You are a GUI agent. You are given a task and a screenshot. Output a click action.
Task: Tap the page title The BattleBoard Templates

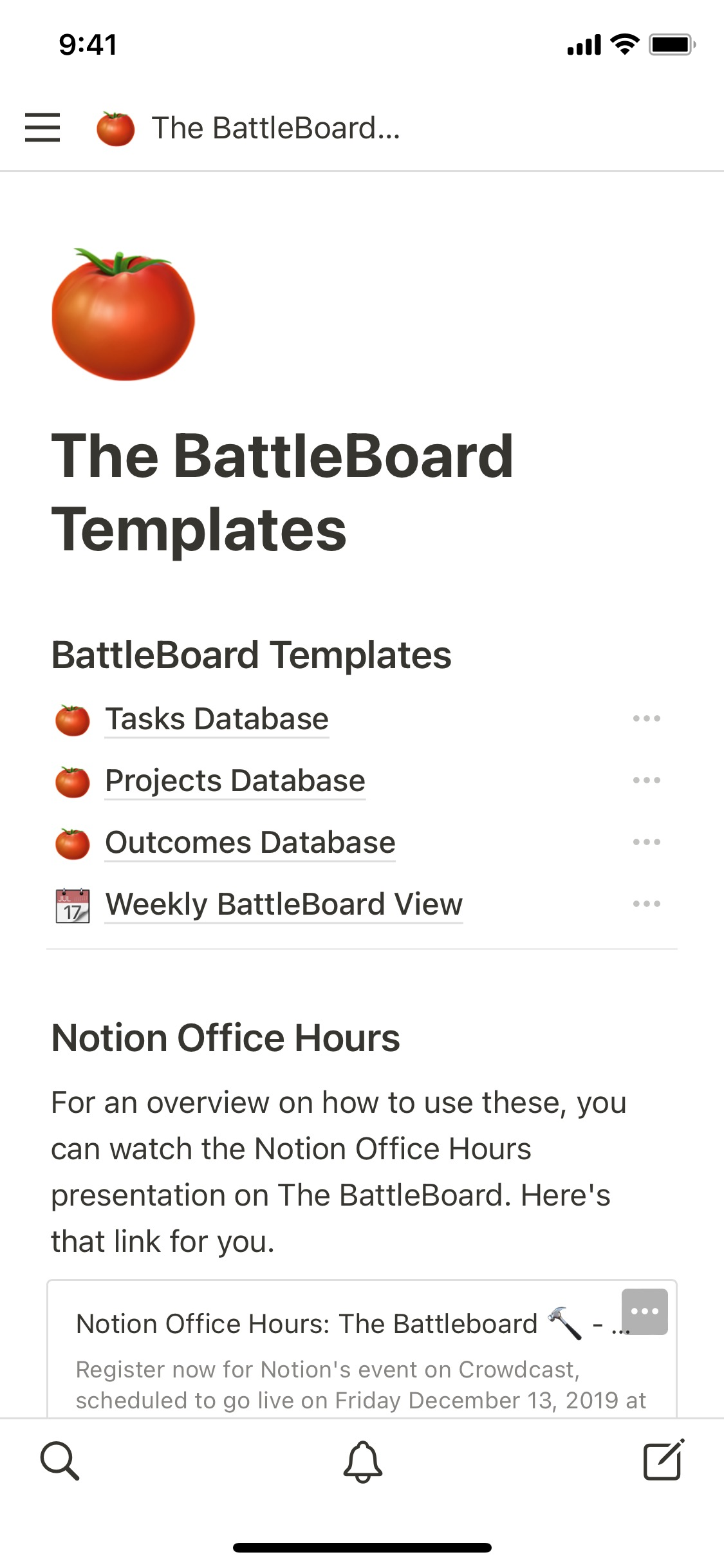tap(282, 492)
